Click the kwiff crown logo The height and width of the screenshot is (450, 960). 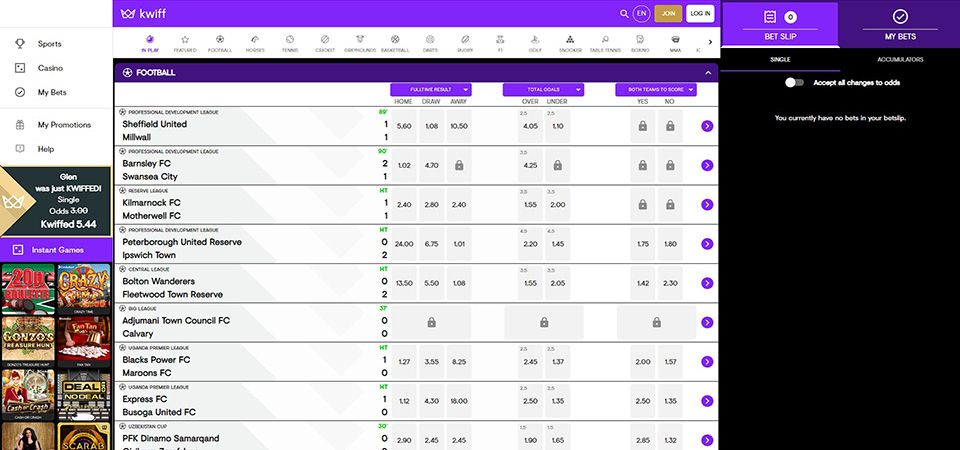pos(127,13)
